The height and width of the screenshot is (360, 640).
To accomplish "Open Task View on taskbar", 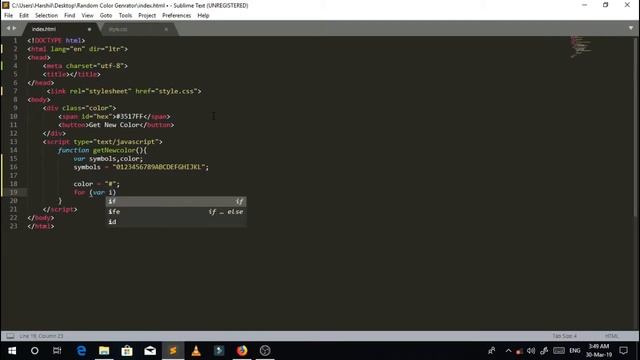I will click(x=57, y=351).
